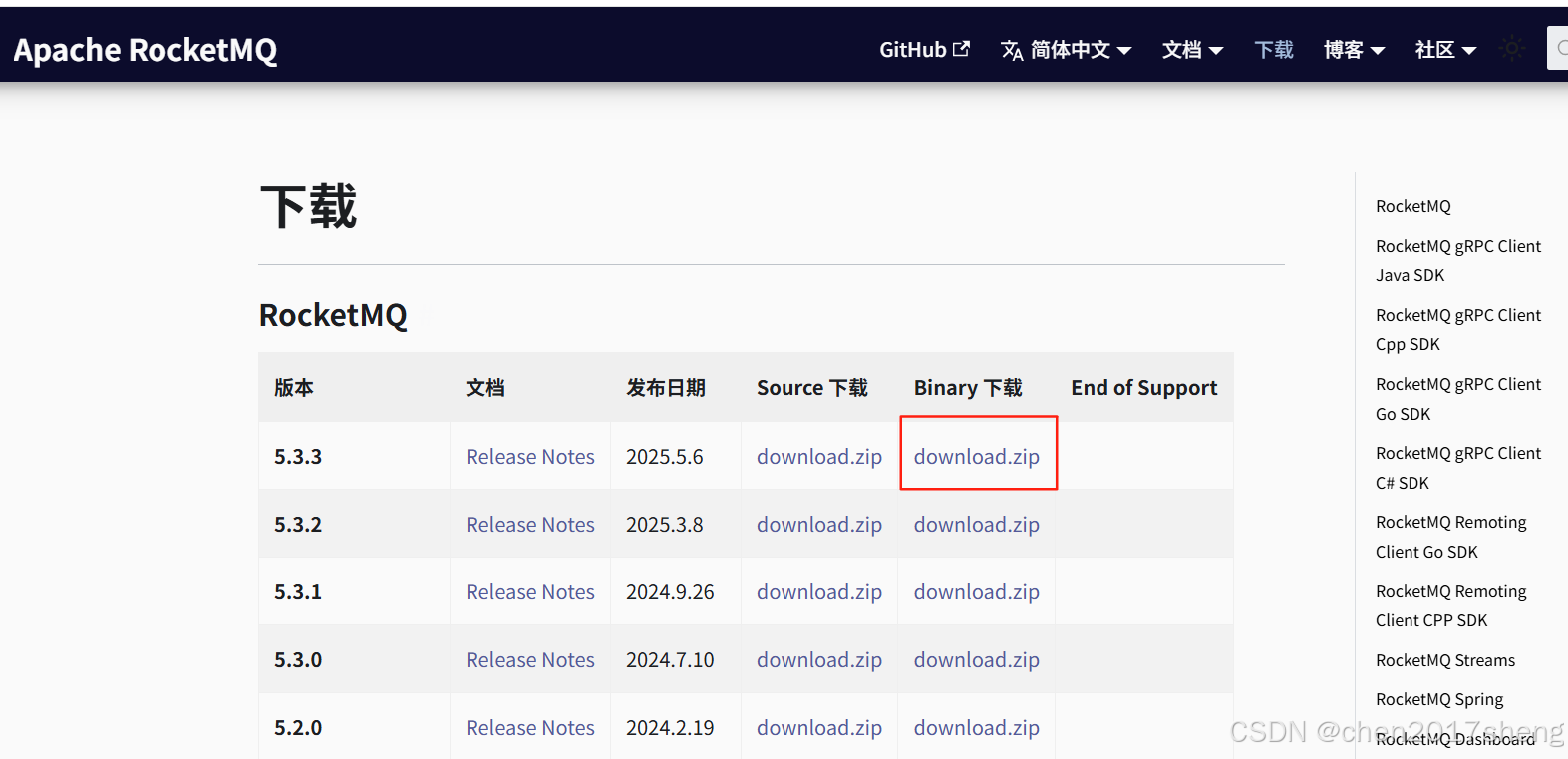The height and width of the screenshot is (759, 1568).
Task: Expand the 博客 dropdown menu
Action: [x=1354, y=50]
